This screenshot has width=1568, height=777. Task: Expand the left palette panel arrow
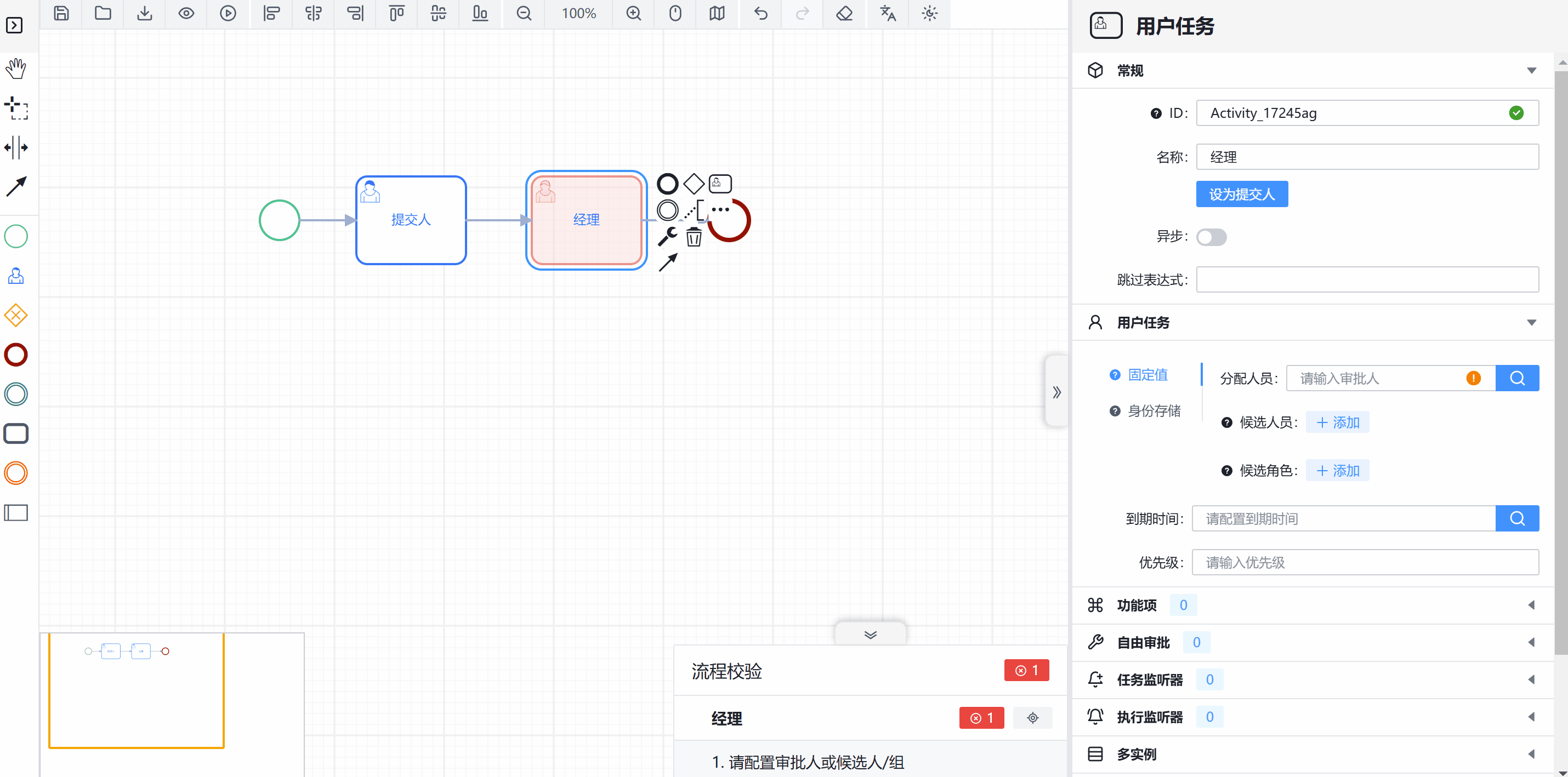(15, 26)
